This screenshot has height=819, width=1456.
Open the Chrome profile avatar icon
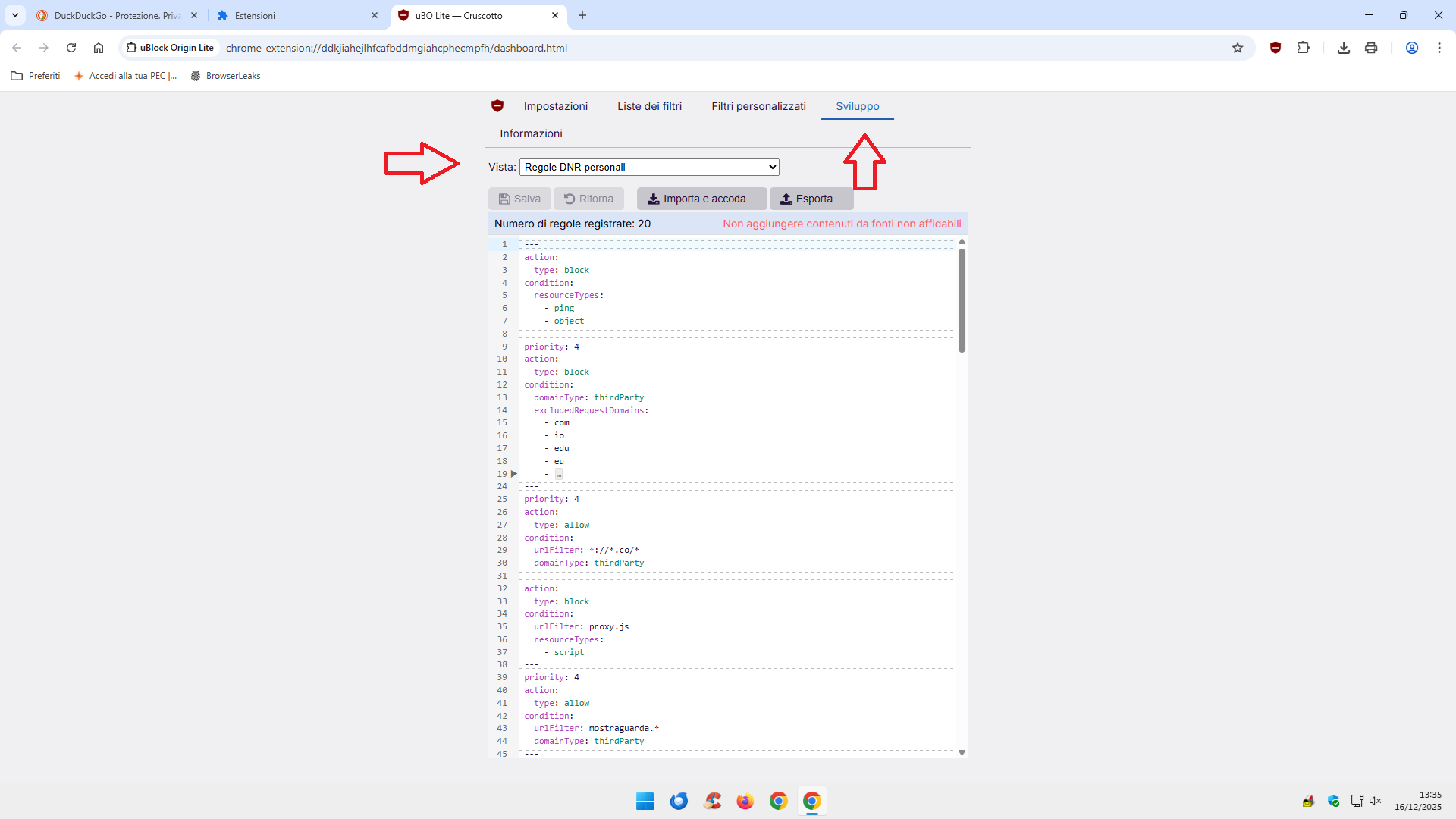tap(1412, 48)
